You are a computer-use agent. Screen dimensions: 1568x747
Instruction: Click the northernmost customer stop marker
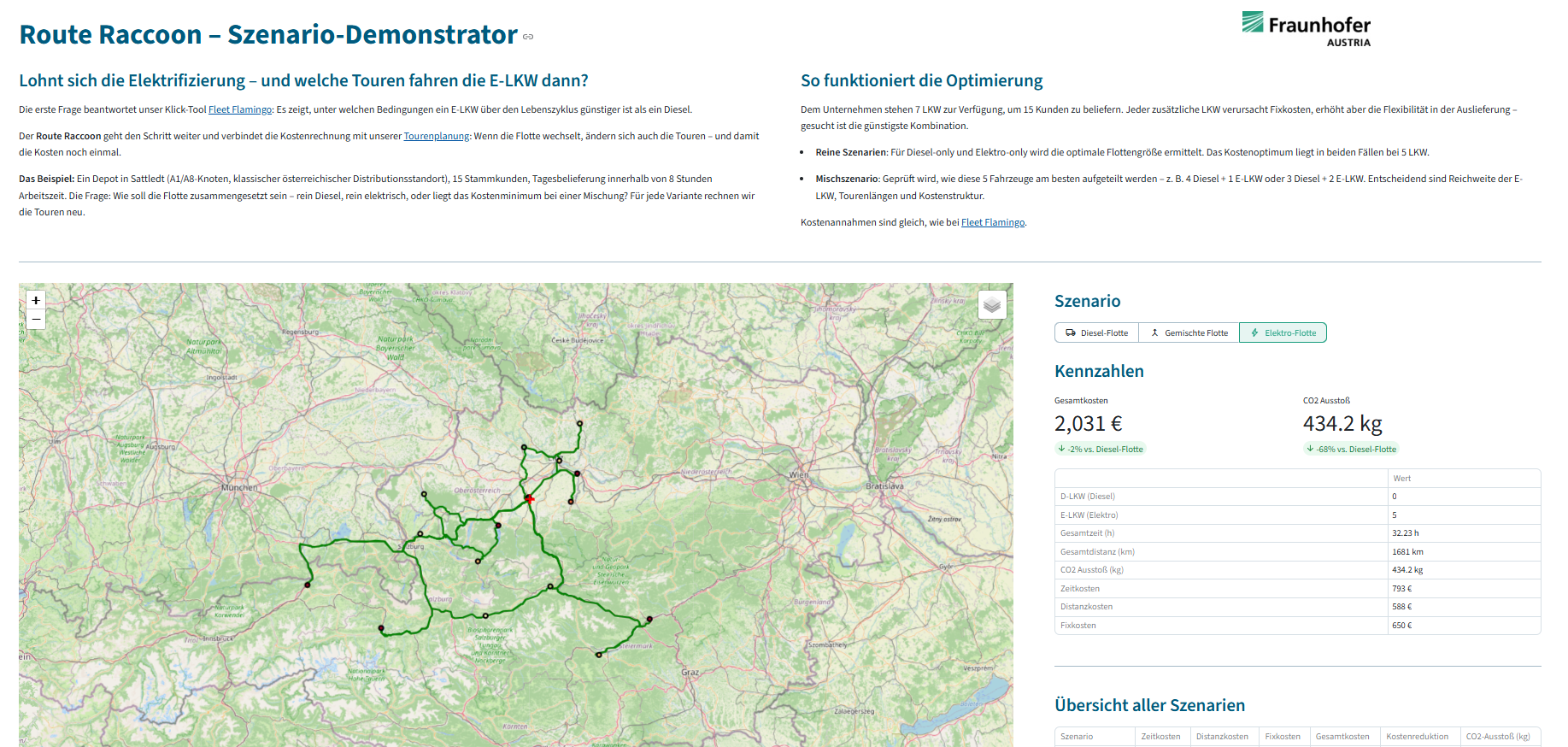click(579, 423)
